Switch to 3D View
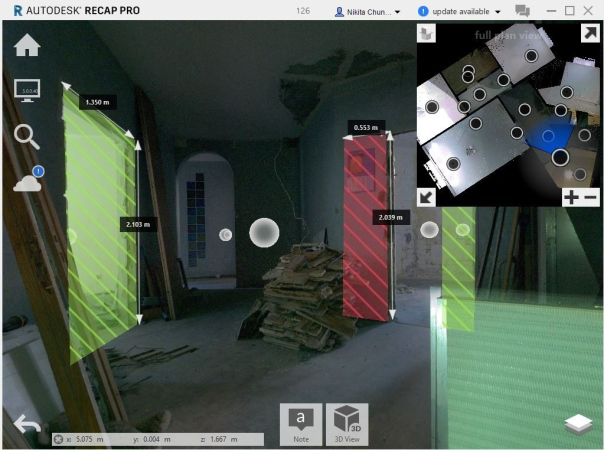Image resolution: width=604 pixels, height=450 pixels. tap(347, 423)
